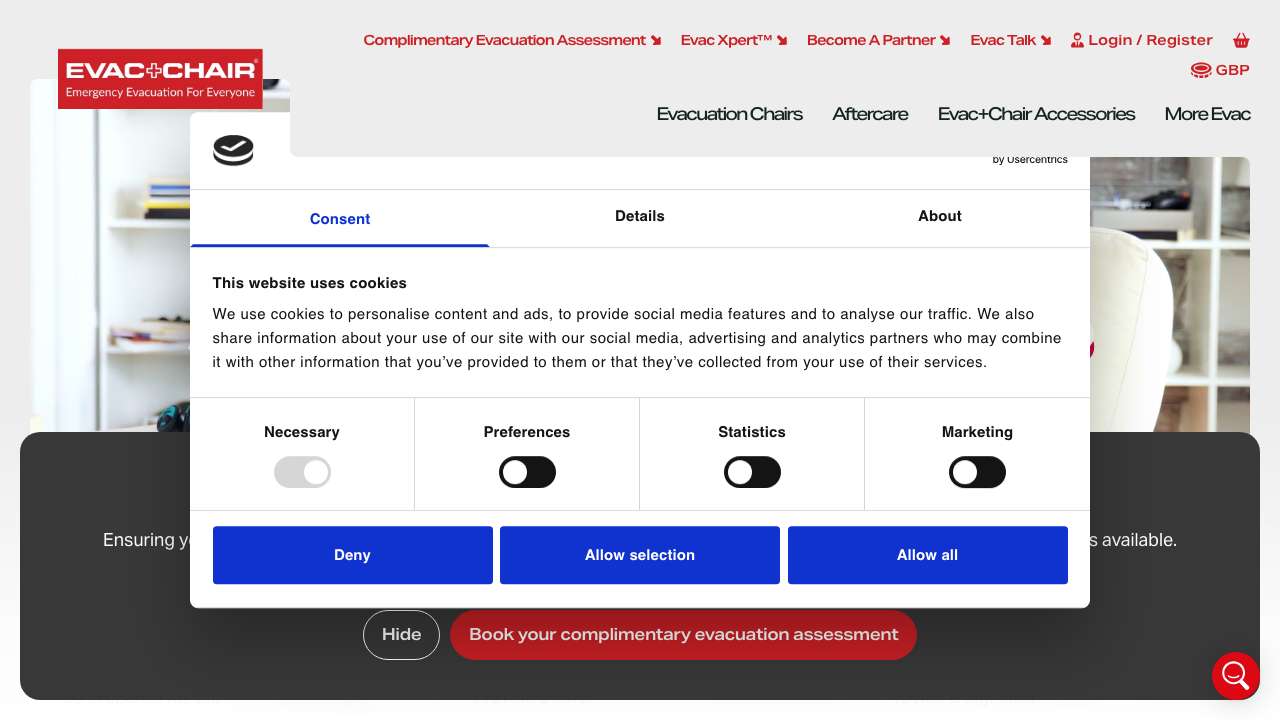Switch on the Marketing cookies toggle
This screenshot has height=720, width=1280.
tap(977, 472)
